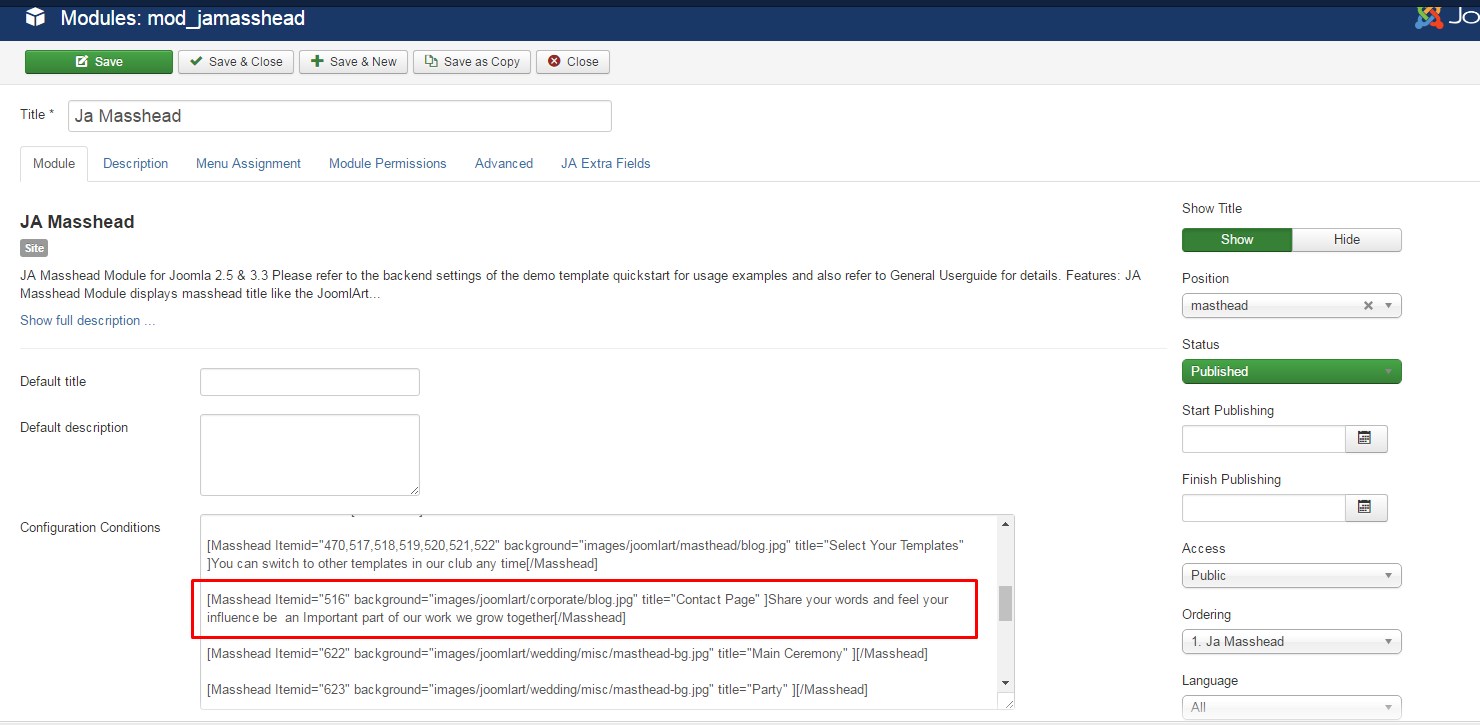Click the "JA Masshead" heading
Image resolution: width=1480 pixels, height=725 pixels.
[x=77, y=222]
